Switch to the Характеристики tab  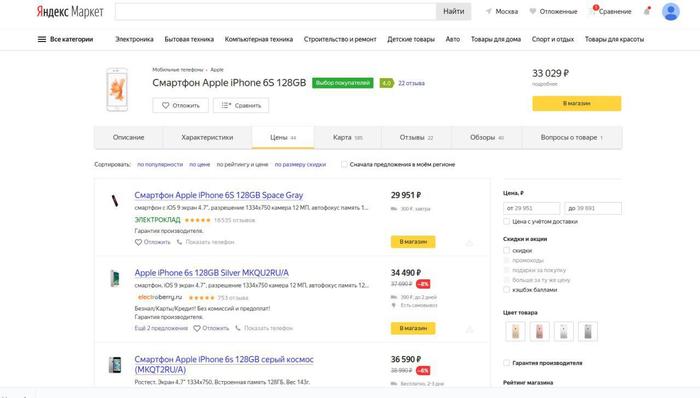207,137
